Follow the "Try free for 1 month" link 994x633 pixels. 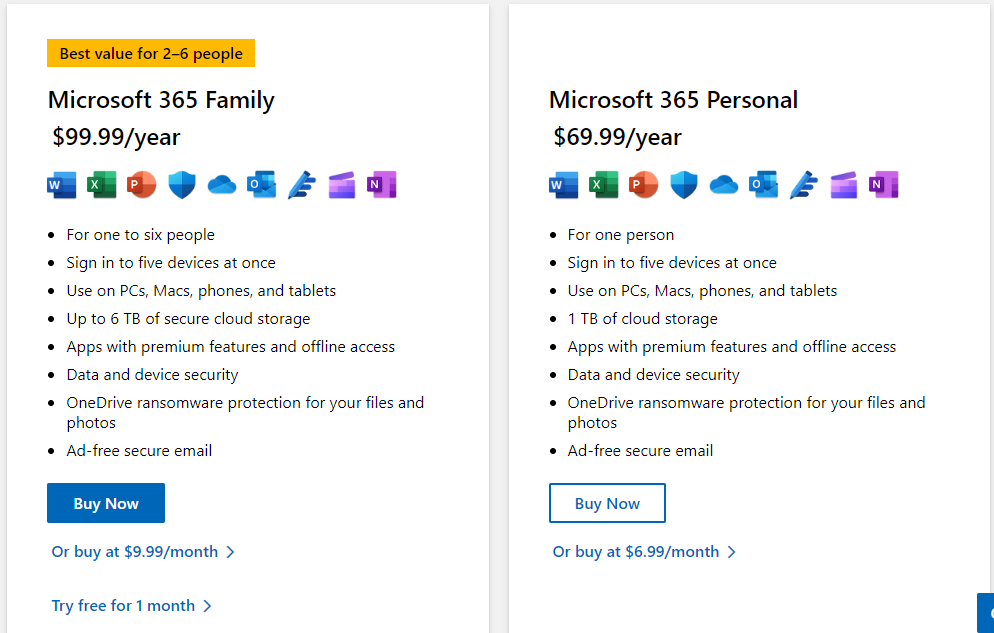[x=131, y=606]
